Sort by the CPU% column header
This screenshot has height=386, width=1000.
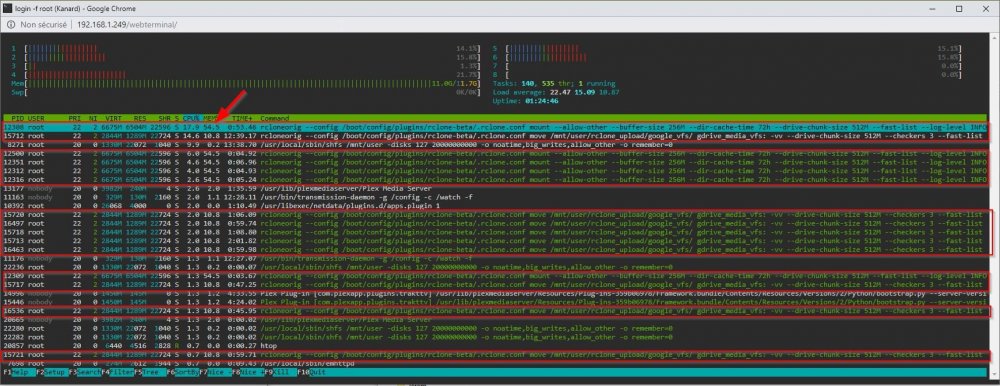(191, 119)
